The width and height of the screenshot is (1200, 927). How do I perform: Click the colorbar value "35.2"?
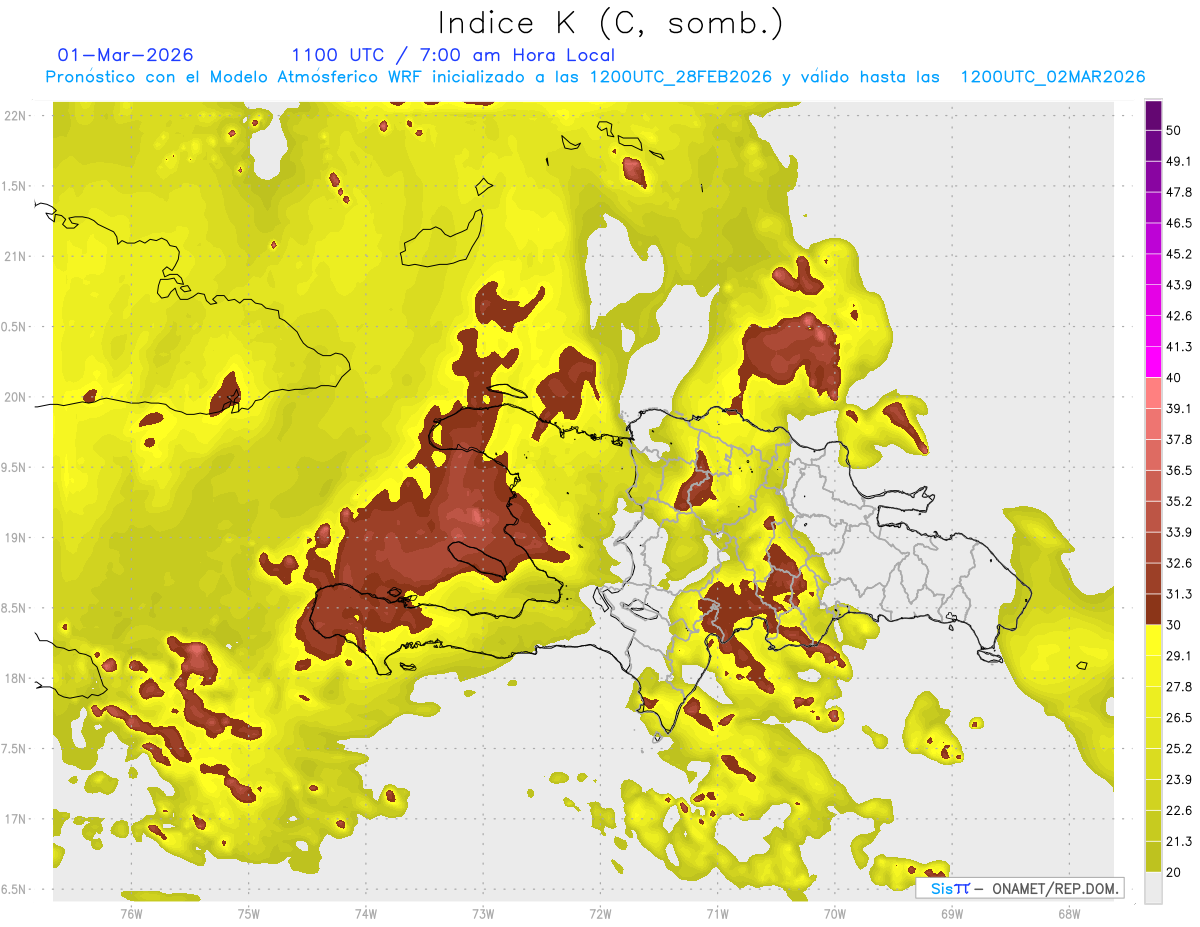click(1179, 501)
